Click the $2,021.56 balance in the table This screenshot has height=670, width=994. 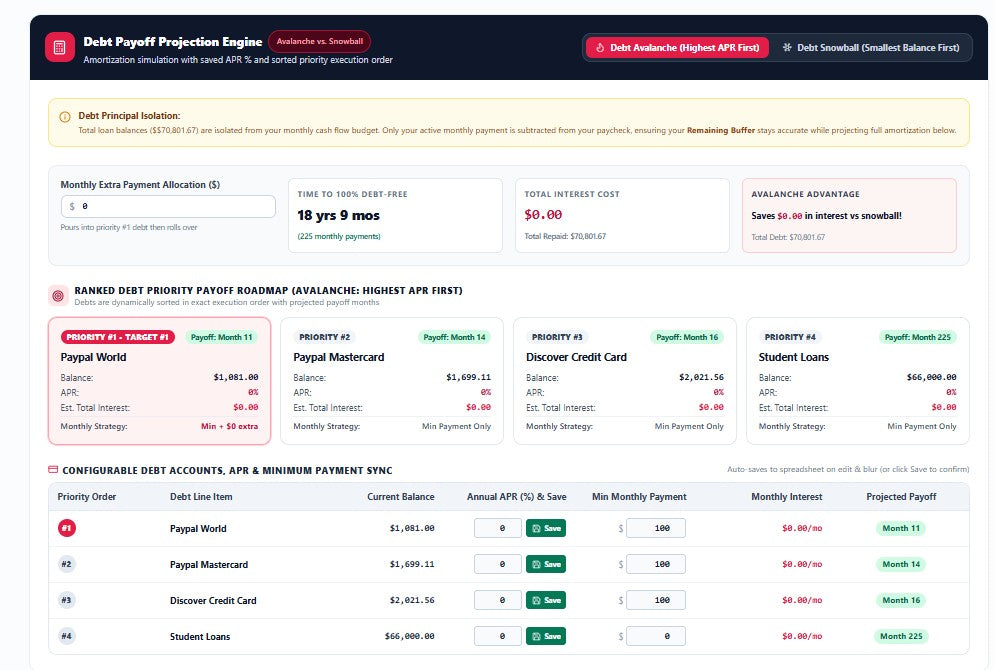click(x=412, y=600)
